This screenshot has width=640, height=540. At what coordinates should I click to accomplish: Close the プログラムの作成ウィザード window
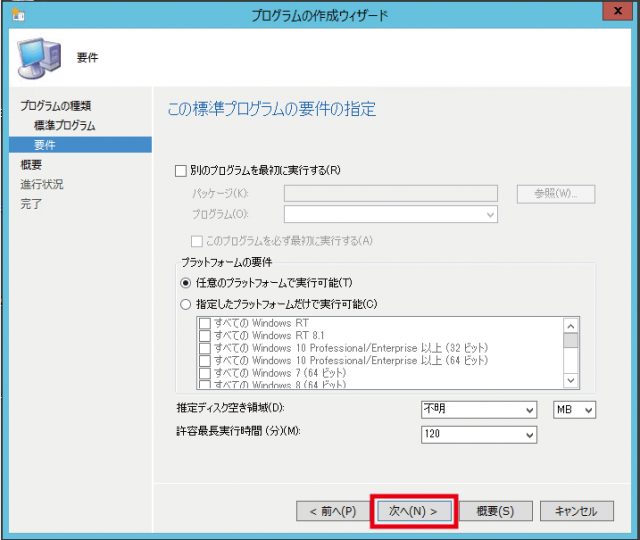(619, 14)
